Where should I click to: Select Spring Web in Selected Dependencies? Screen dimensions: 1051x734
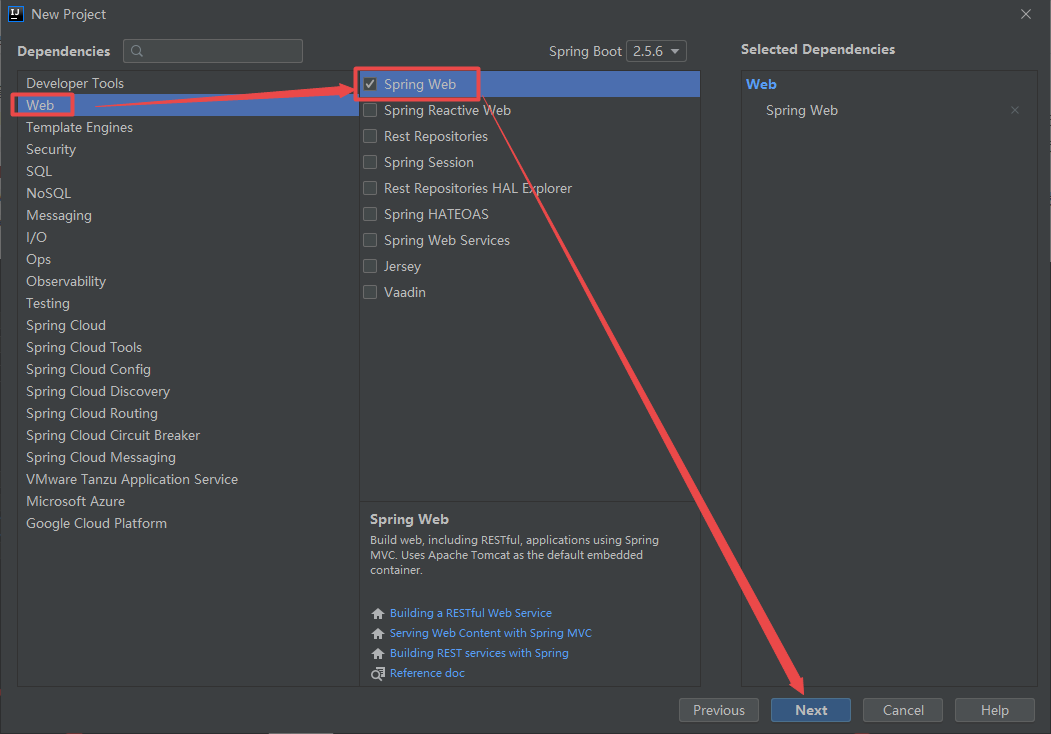click(x=802, y=111)
